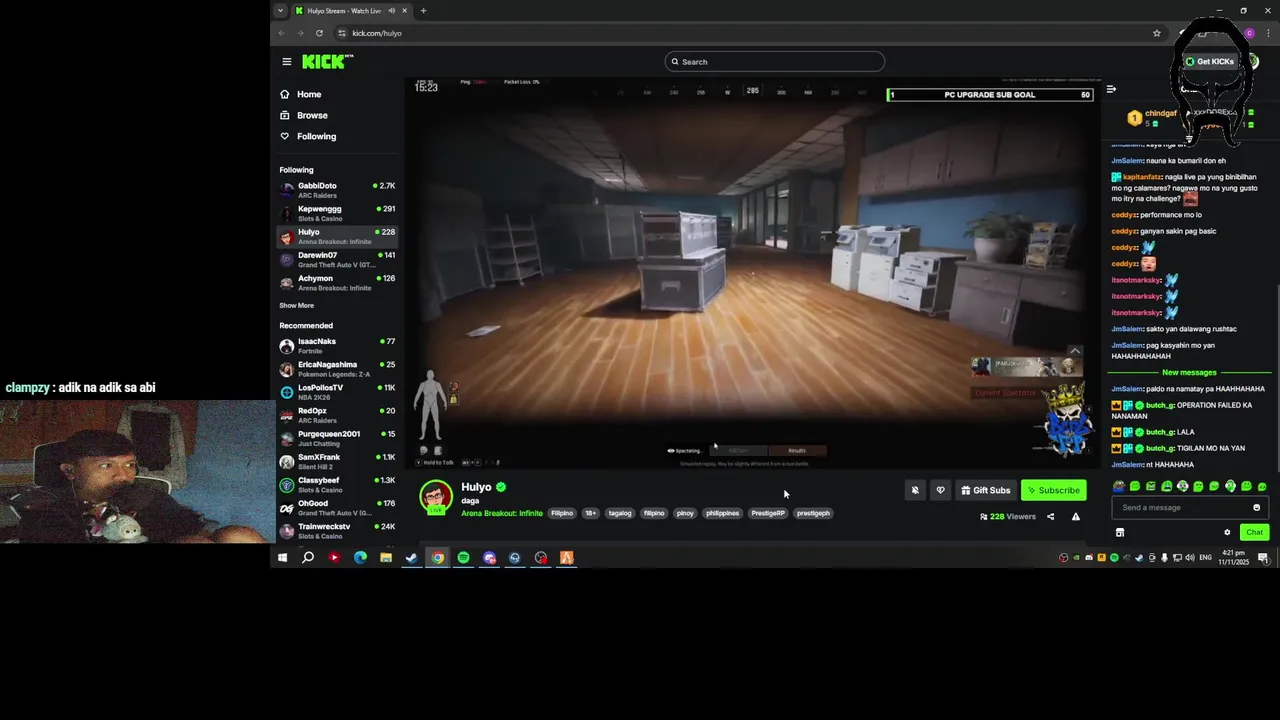Reload the browser page
This screenshot has height=720, width=1280.
coord(319,33)
